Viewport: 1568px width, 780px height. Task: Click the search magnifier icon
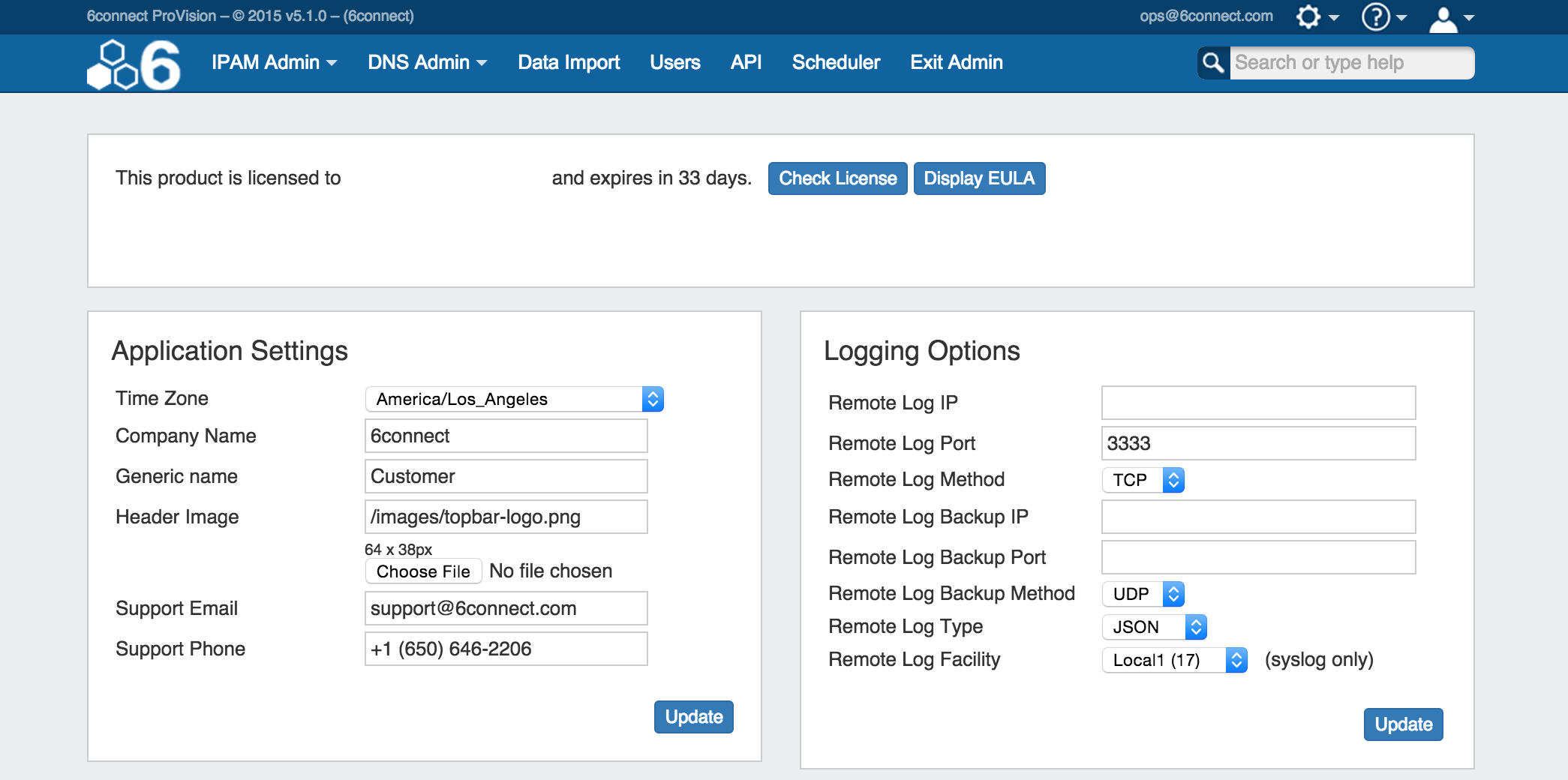(x=1213, y=63)
